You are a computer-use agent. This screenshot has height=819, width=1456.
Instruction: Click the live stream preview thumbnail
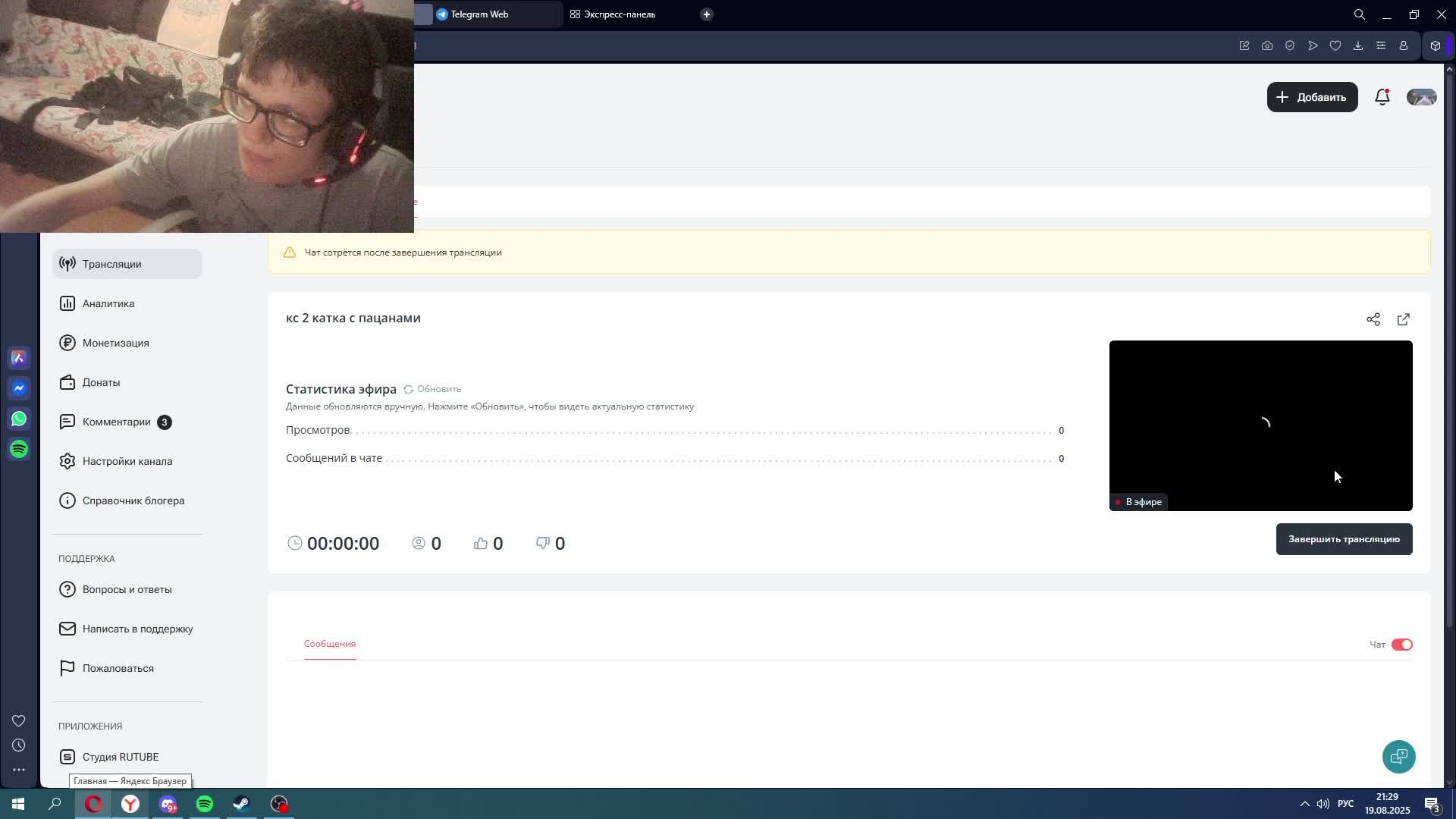coord(1260,425)
